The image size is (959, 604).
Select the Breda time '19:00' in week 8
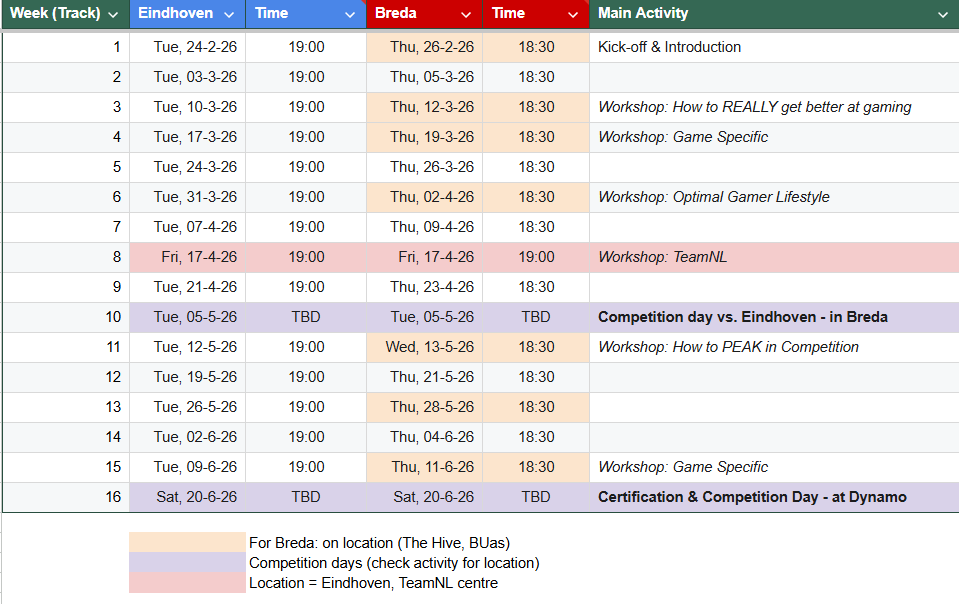pos(536,257)
